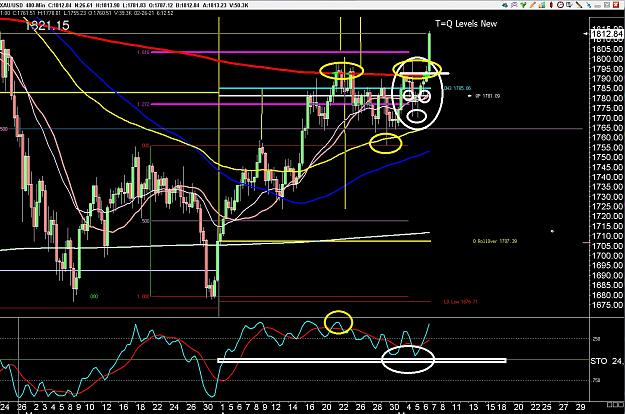
Task: Click date label 24 at far left
Action: point(5,407)
